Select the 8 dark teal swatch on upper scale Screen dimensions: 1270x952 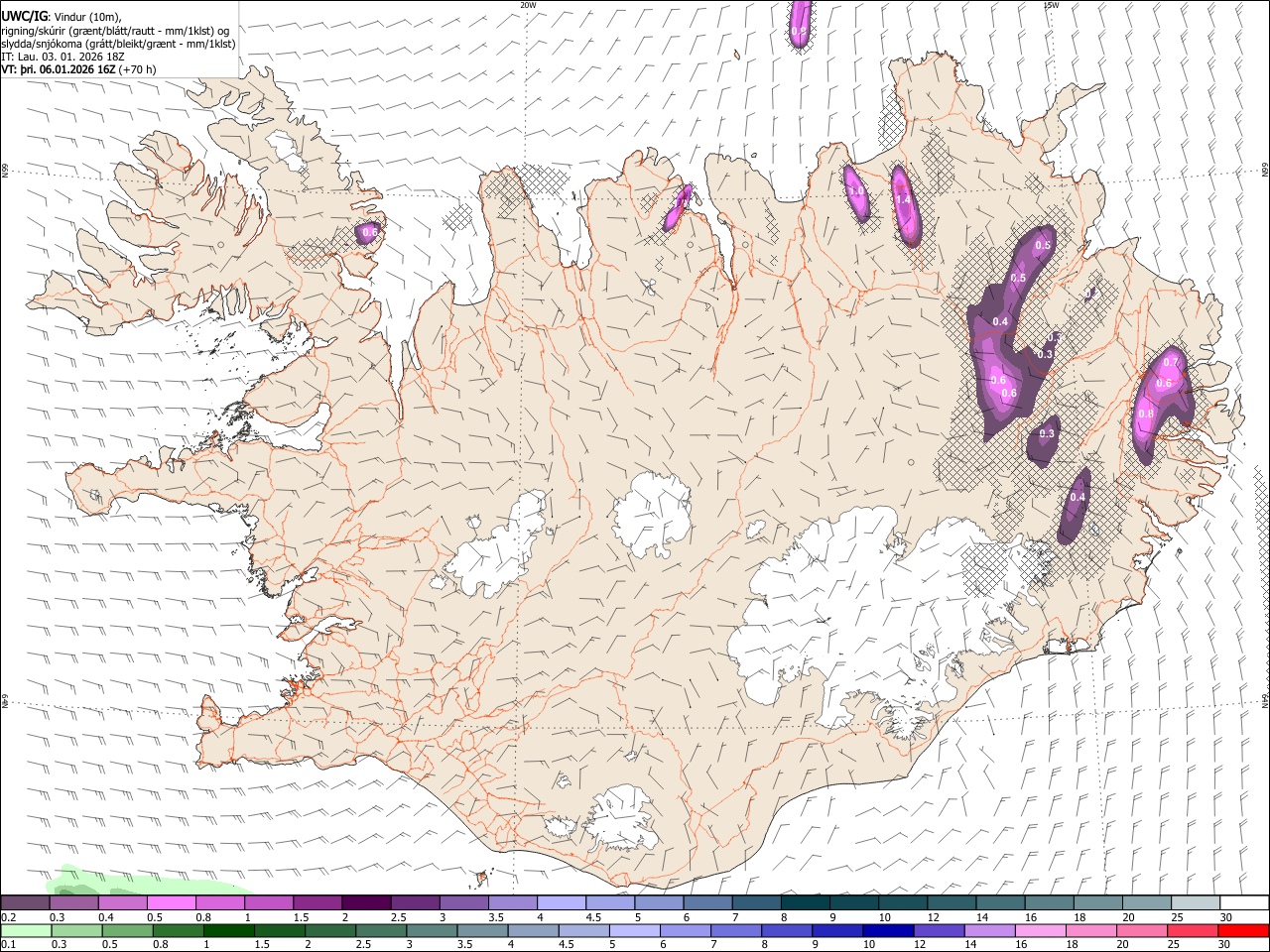805,902
